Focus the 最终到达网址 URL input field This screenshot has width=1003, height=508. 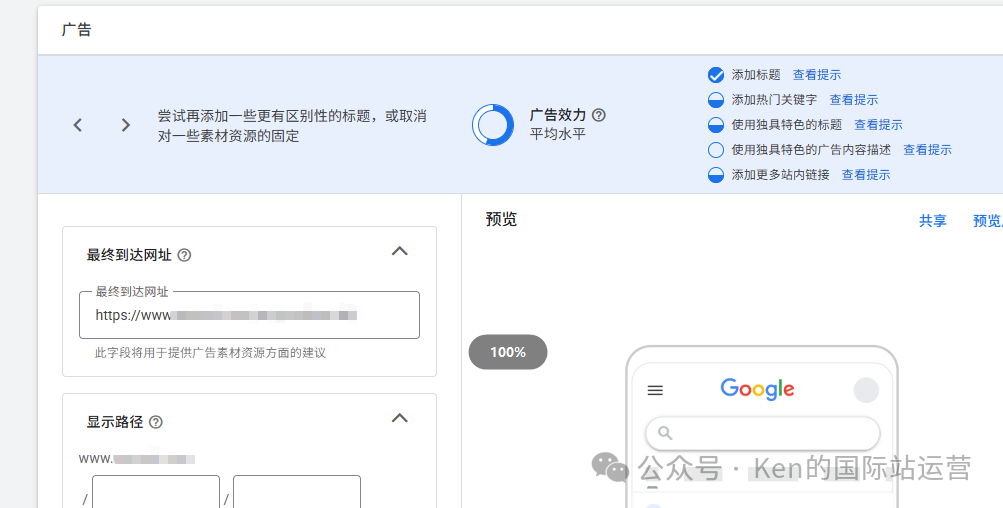click(249, 315)
